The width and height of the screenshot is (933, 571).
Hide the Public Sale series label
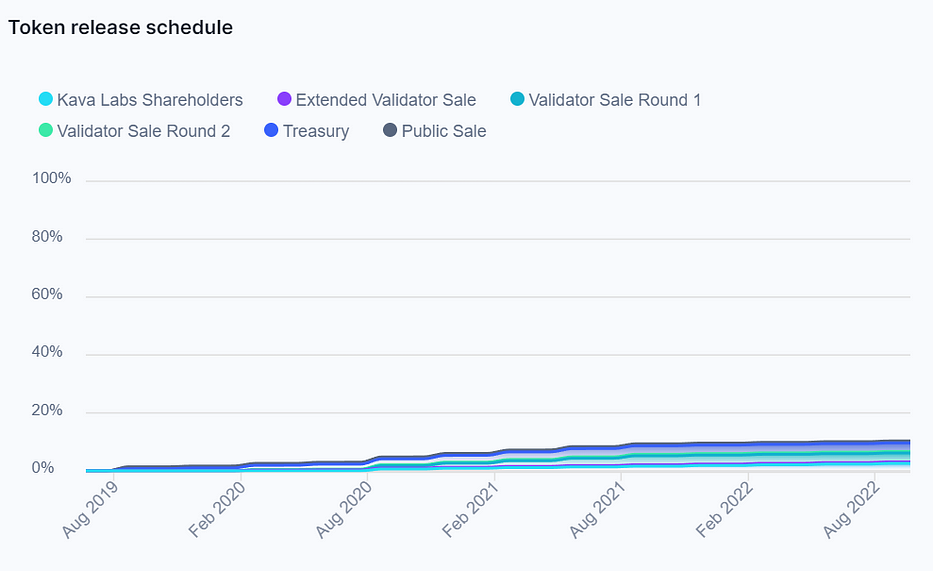tap(444, 131)
